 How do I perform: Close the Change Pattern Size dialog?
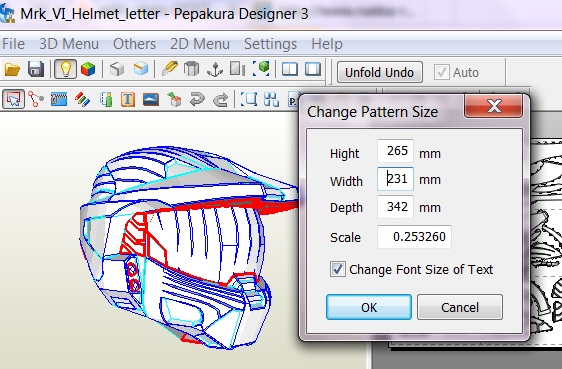pos(494,106)
